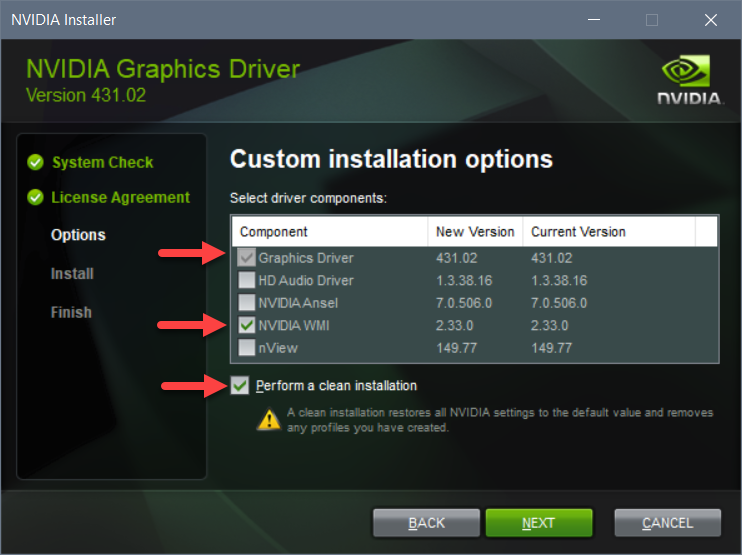Toggle the Graphics Driver checkbox

click(247, 257)
